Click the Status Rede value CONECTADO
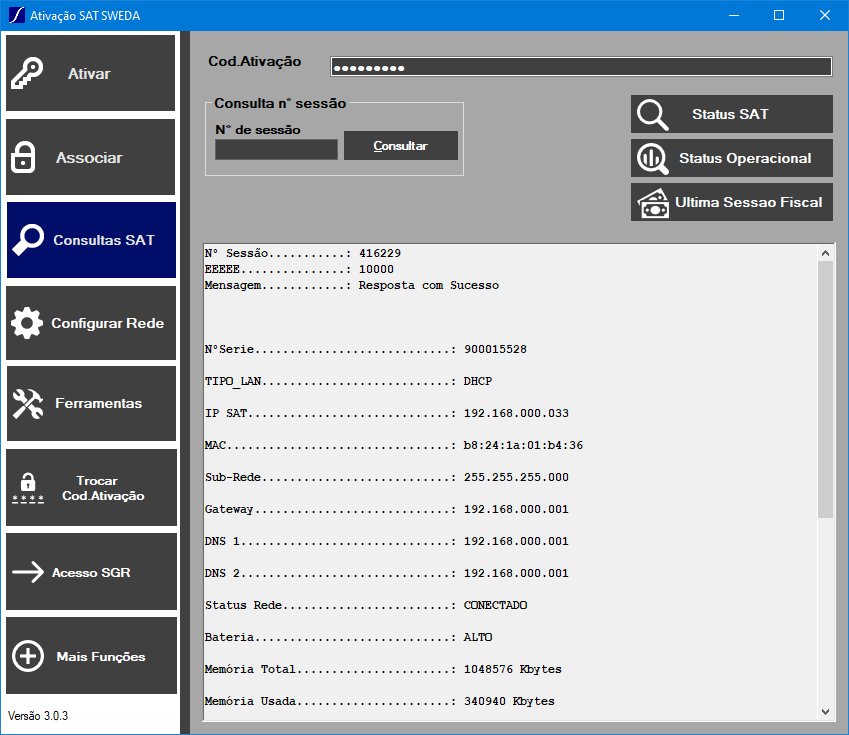849x735 pixels. coord(495,604)
